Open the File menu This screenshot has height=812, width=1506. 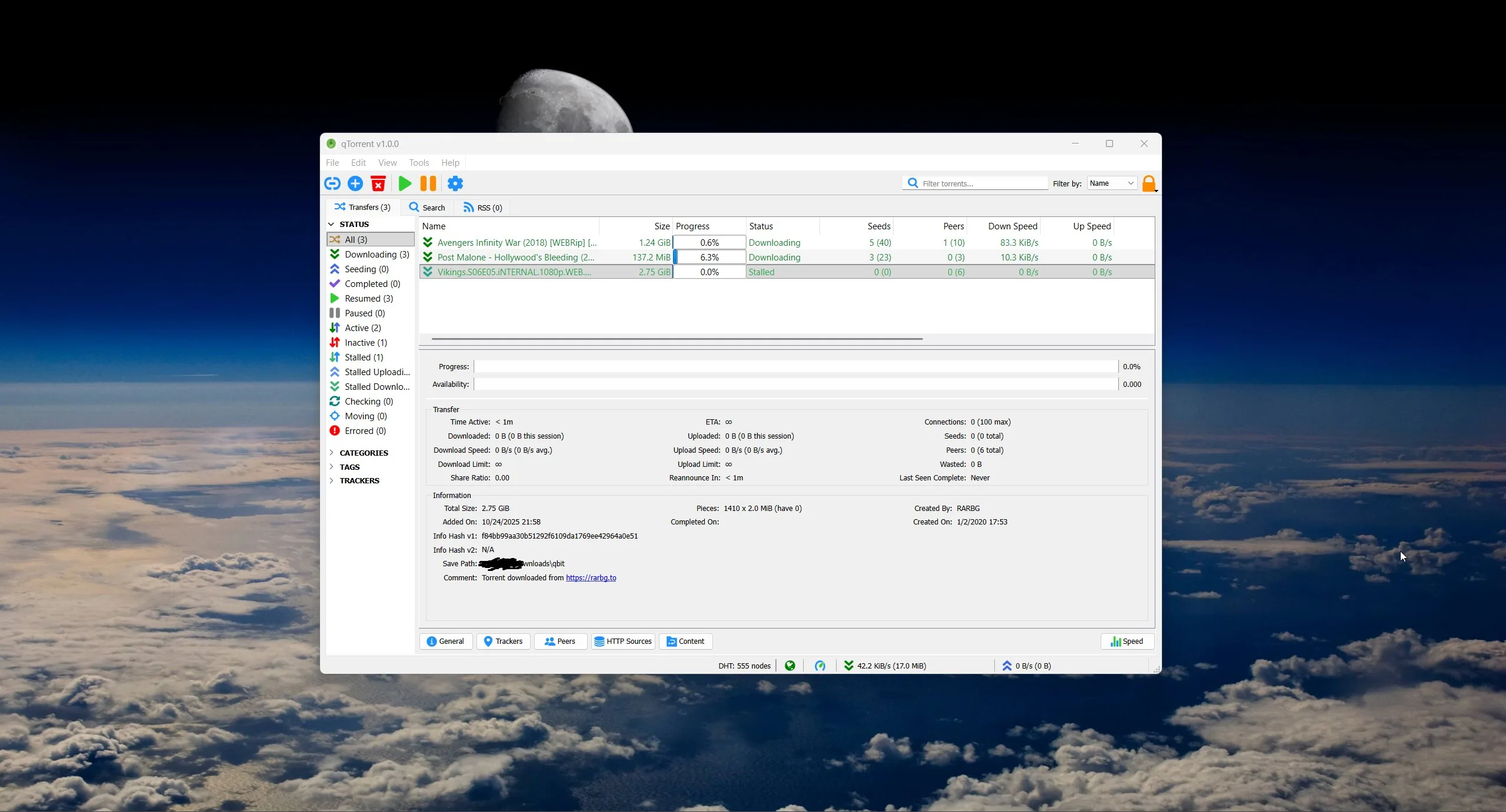(332, 163)
